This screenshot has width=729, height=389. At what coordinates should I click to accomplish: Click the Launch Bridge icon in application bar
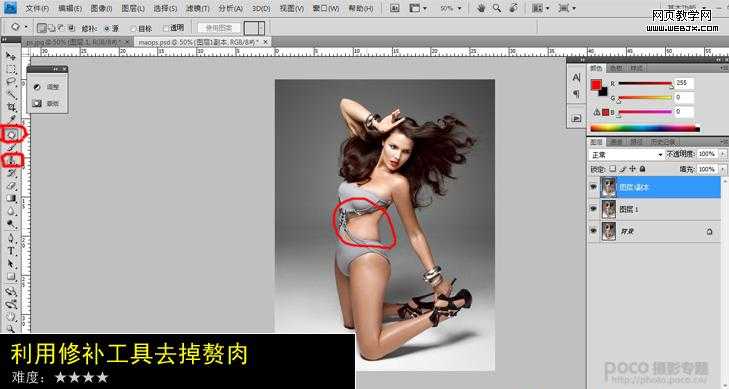[x=395, y=8]
